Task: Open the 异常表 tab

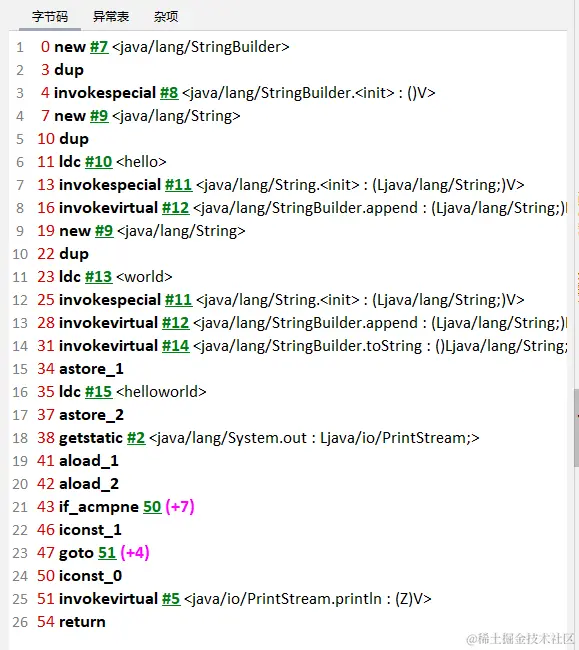Action: (111, 17)
